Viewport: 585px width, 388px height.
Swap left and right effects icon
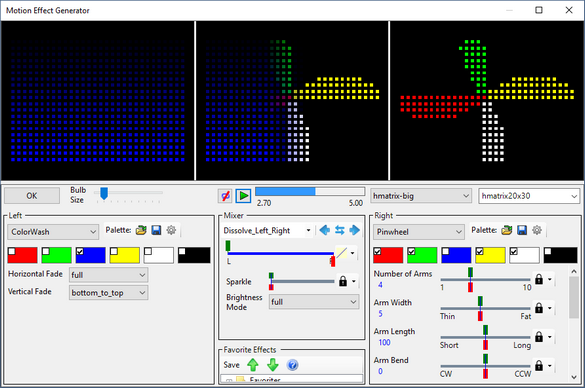tap(340, 230)
